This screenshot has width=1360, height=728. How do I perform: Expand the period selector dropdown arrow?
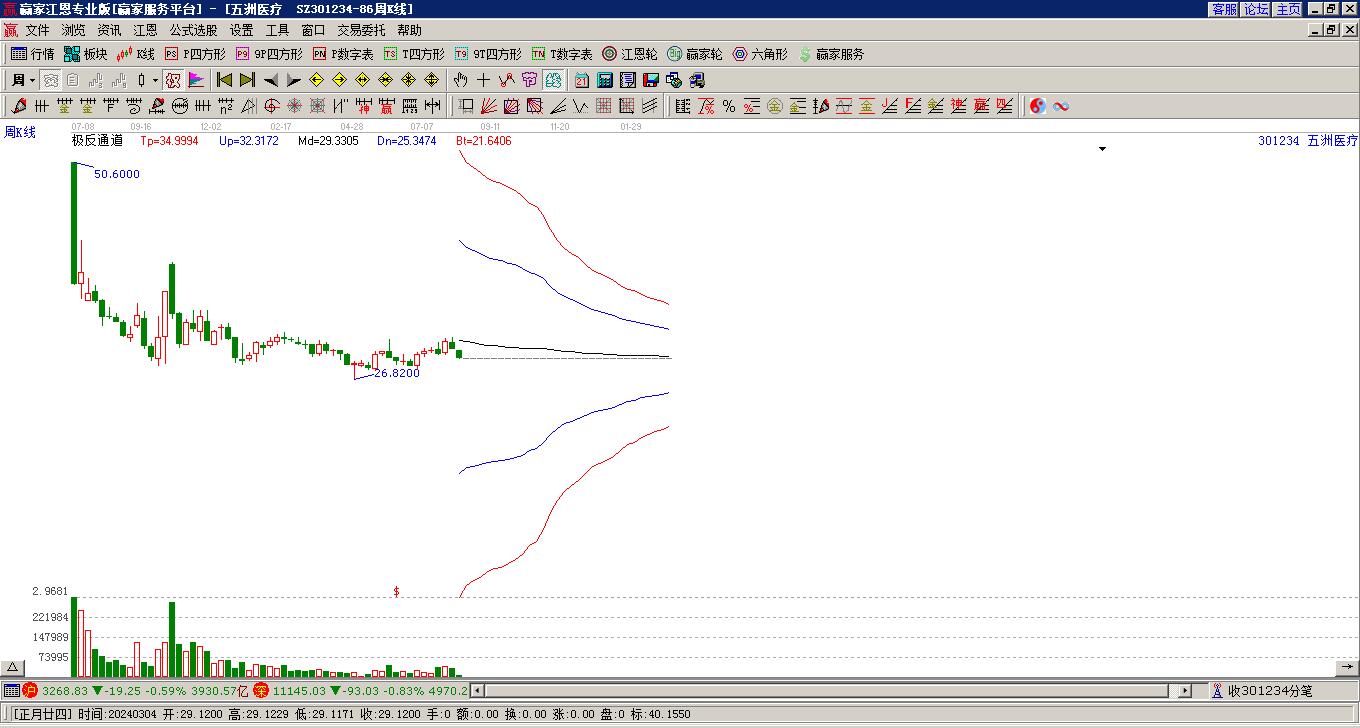[x=33, y=80]
